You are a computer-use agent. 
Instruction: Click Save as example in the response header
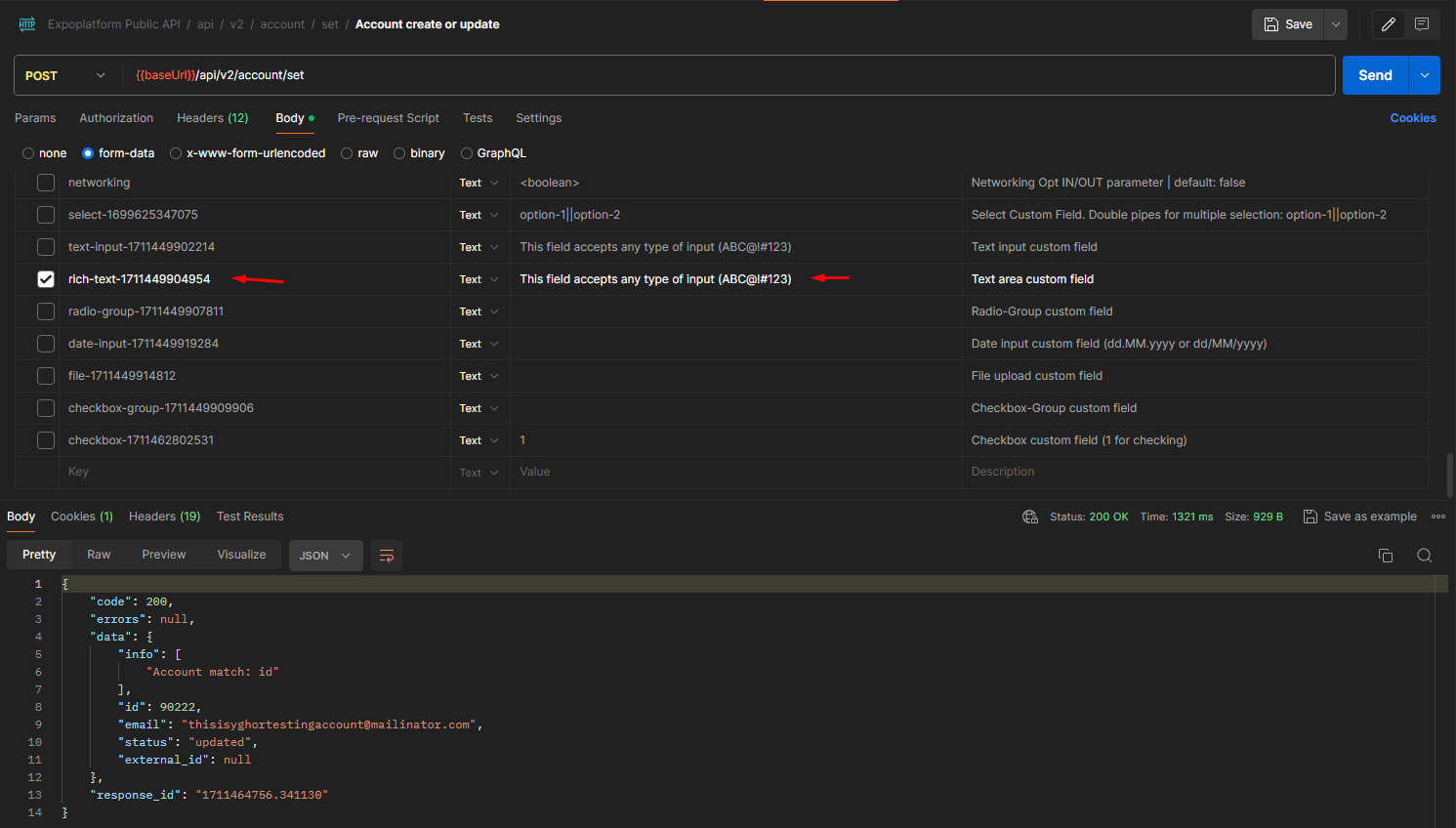point(1368,516)
